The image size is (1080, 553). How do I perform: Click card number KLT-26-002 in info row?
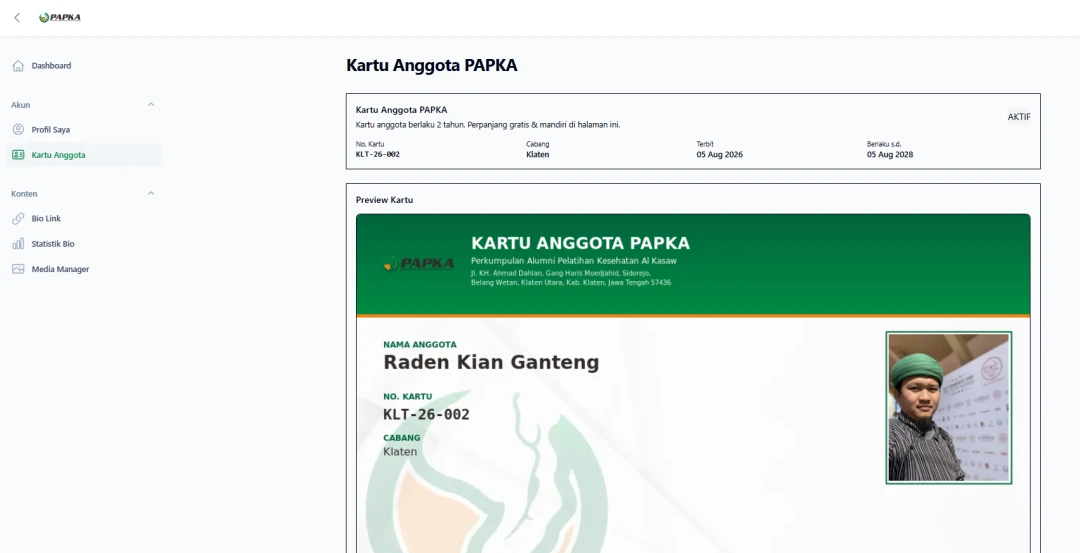tap(377, 154)
